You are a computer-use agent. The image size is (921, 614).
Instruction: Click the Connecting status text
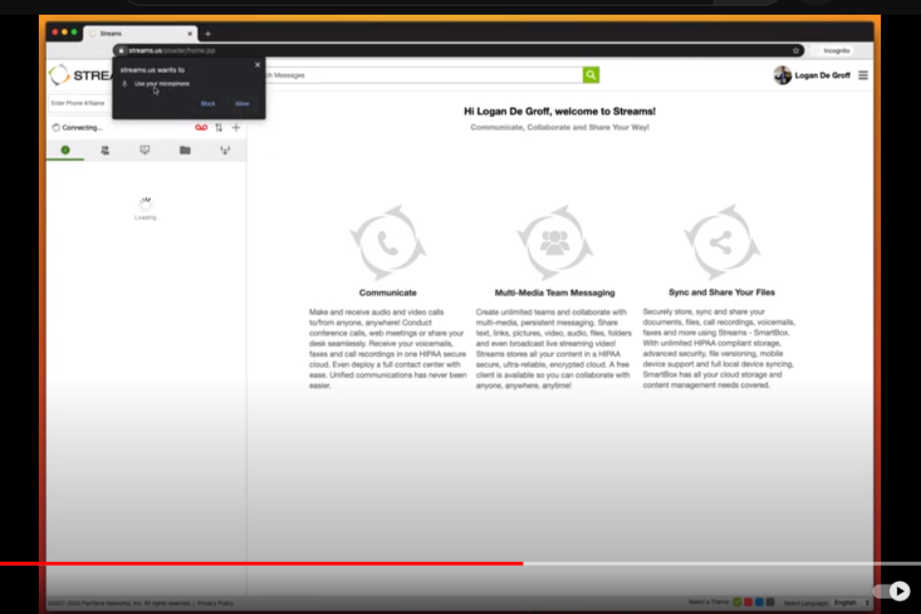82,128
